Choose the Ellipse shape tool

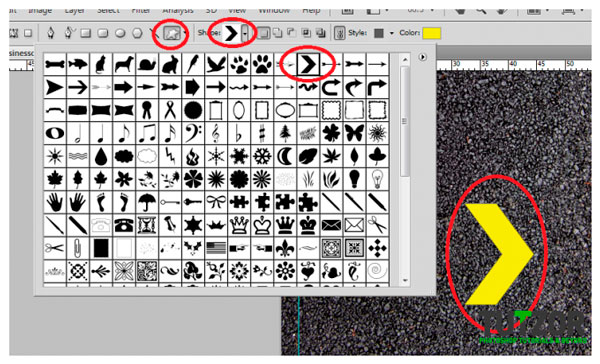point(120,33)
